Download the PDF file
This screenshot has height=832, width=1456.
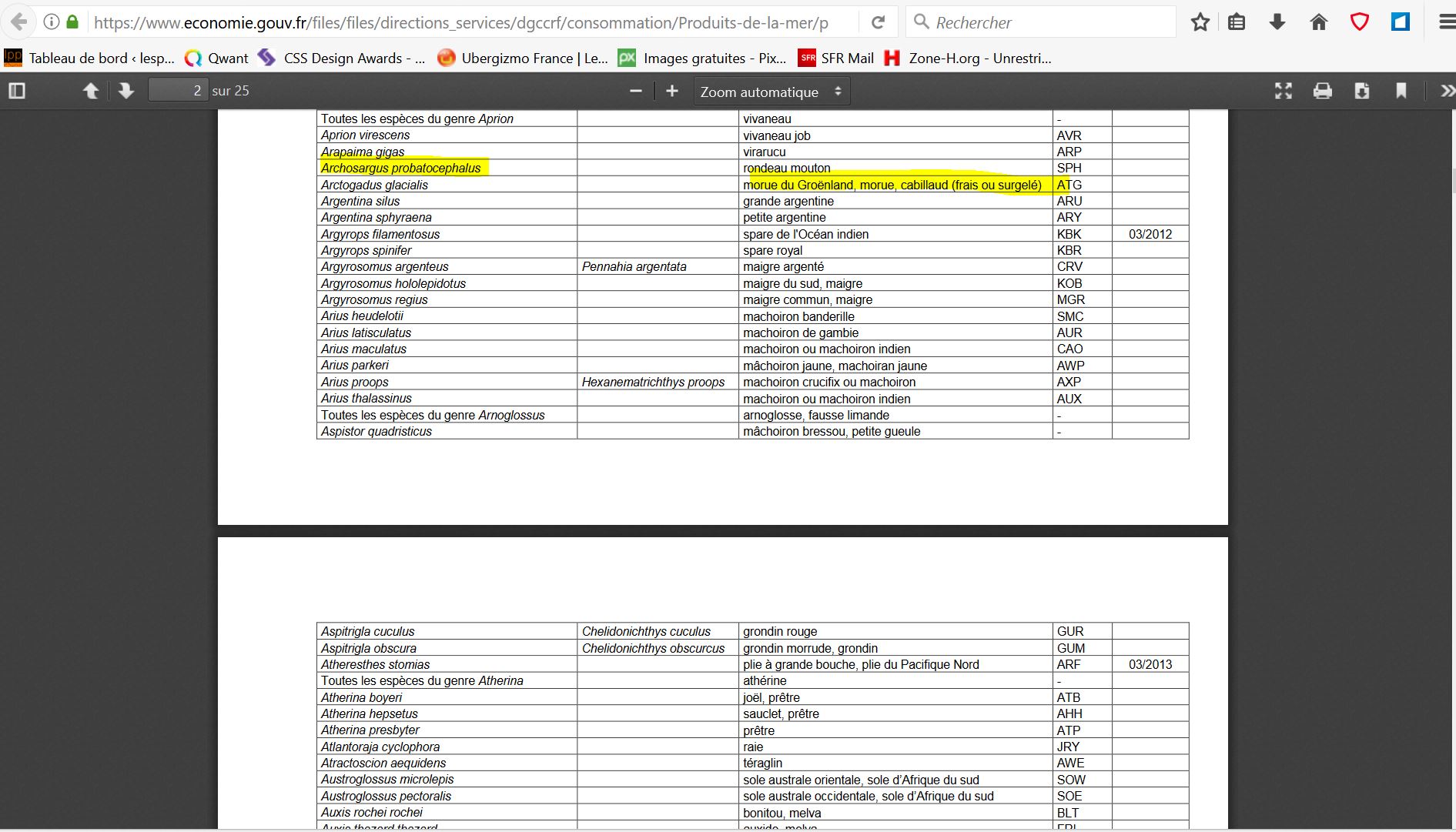[1362, 91]
